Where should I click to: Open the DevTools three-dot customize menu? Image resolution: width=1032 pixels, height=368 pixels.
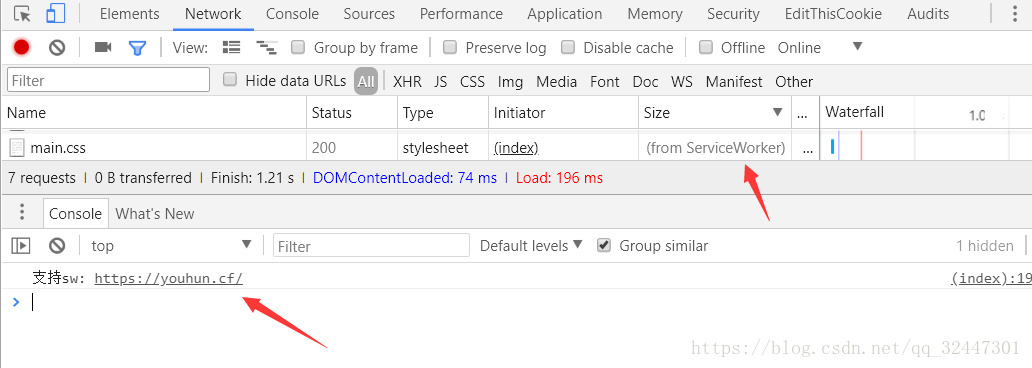1014,14
